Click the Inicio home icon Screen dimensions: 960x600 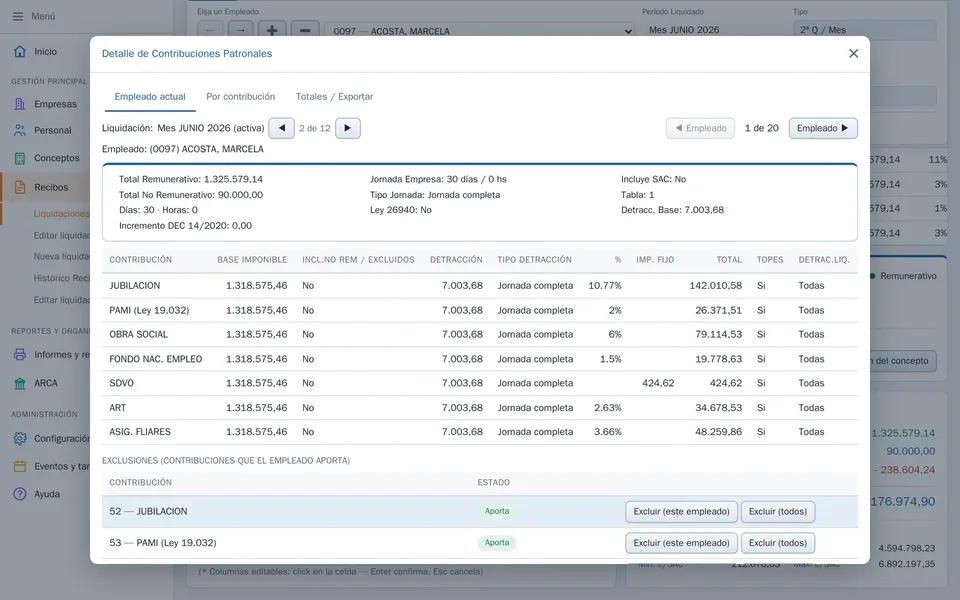coord(20,51)
